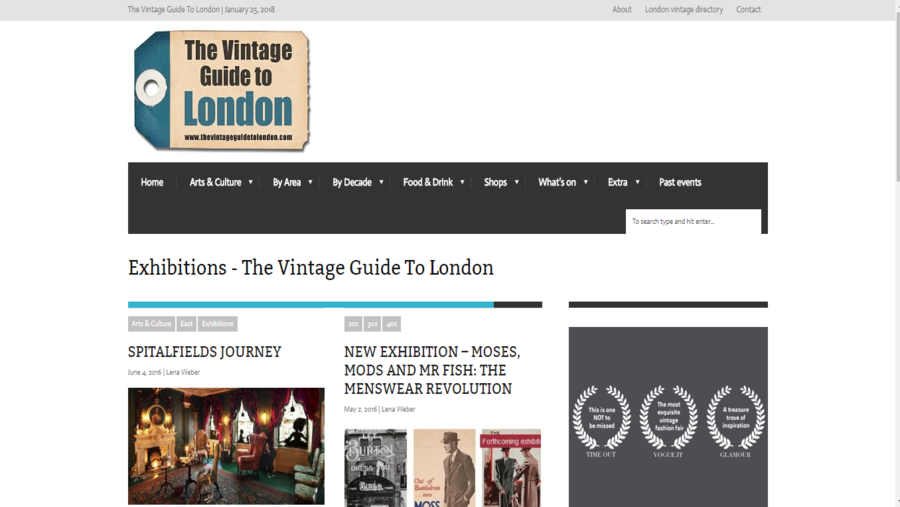Viewport: 900px width, 507px height.
Task: Open the London vintage directory link
Action: click(684, 9)
